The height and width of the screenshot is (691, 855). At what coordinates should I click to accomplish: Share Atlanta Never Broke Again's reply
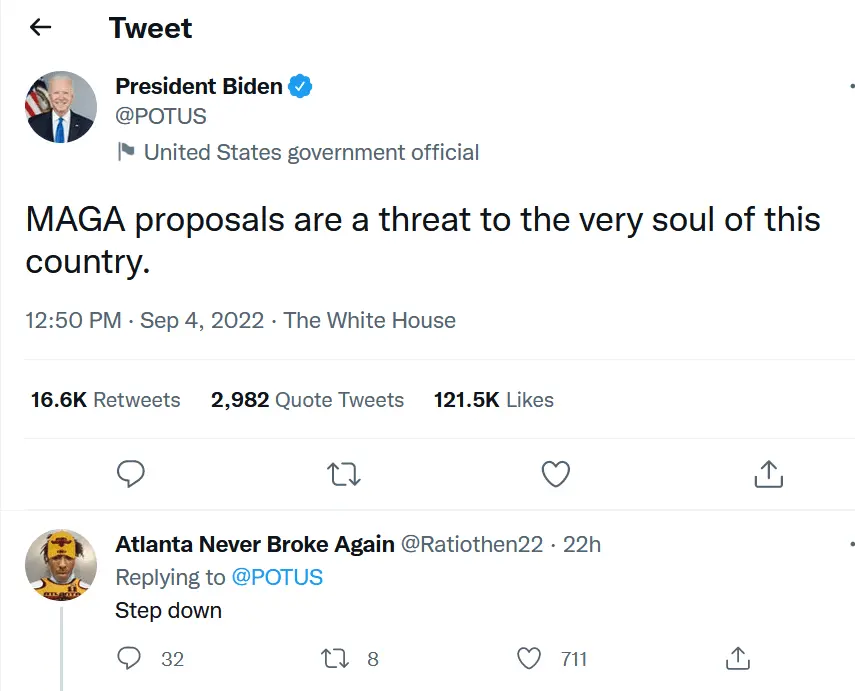(737, 658)
